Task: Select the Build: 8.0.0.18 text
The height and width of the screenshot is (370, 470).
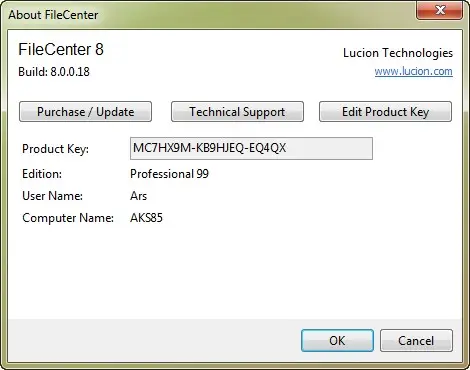Action: coord(54,72)
